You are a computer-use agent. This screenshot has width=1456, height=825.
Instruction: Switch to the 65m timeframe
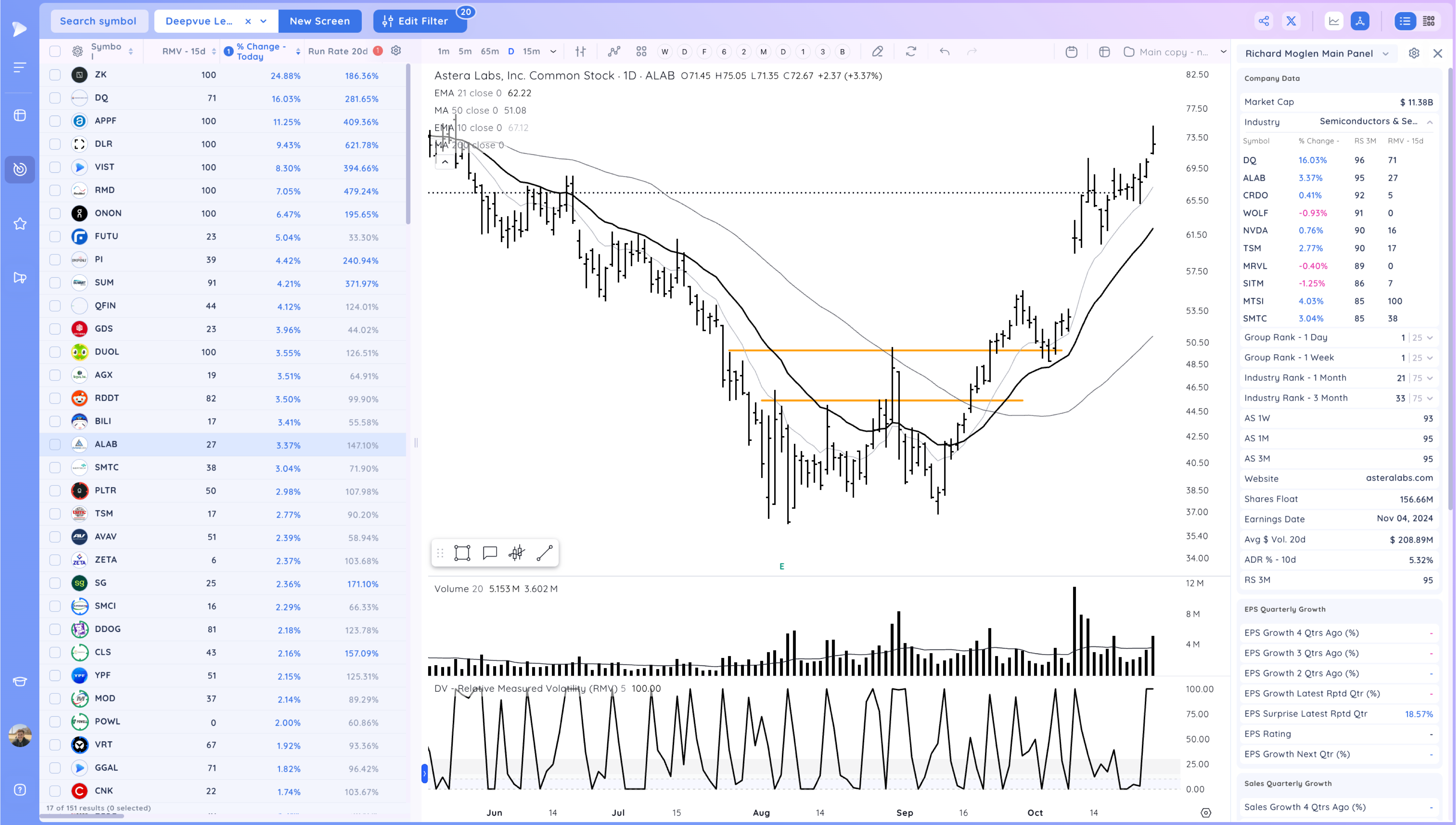[489, 52]
